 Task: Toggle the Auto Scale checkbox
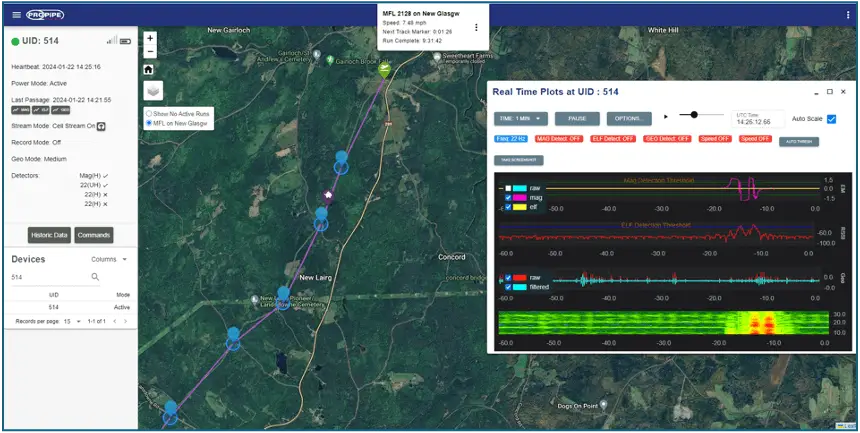tap(832, 119)
